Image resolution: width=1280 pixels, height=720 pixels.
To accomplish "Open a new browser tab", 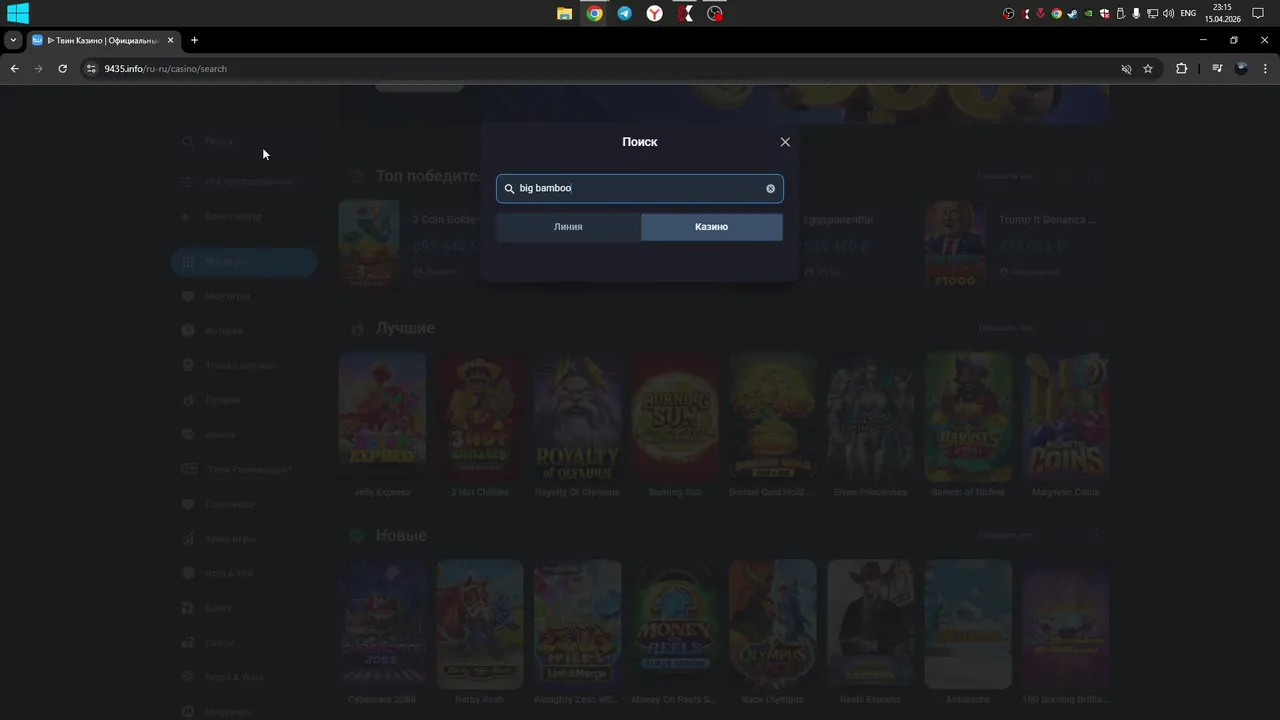I will (194, 40).
